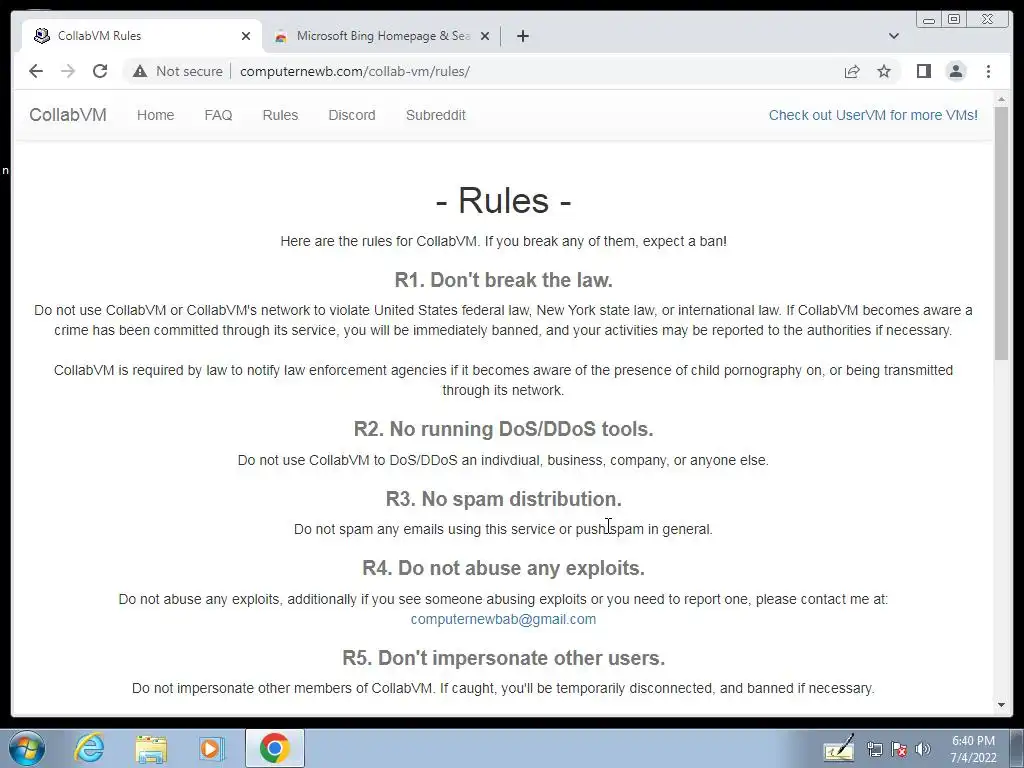Open the Chrome side panel
Image resolution: width=1024 pixels, height=768 pixels.
coord(923,71)
